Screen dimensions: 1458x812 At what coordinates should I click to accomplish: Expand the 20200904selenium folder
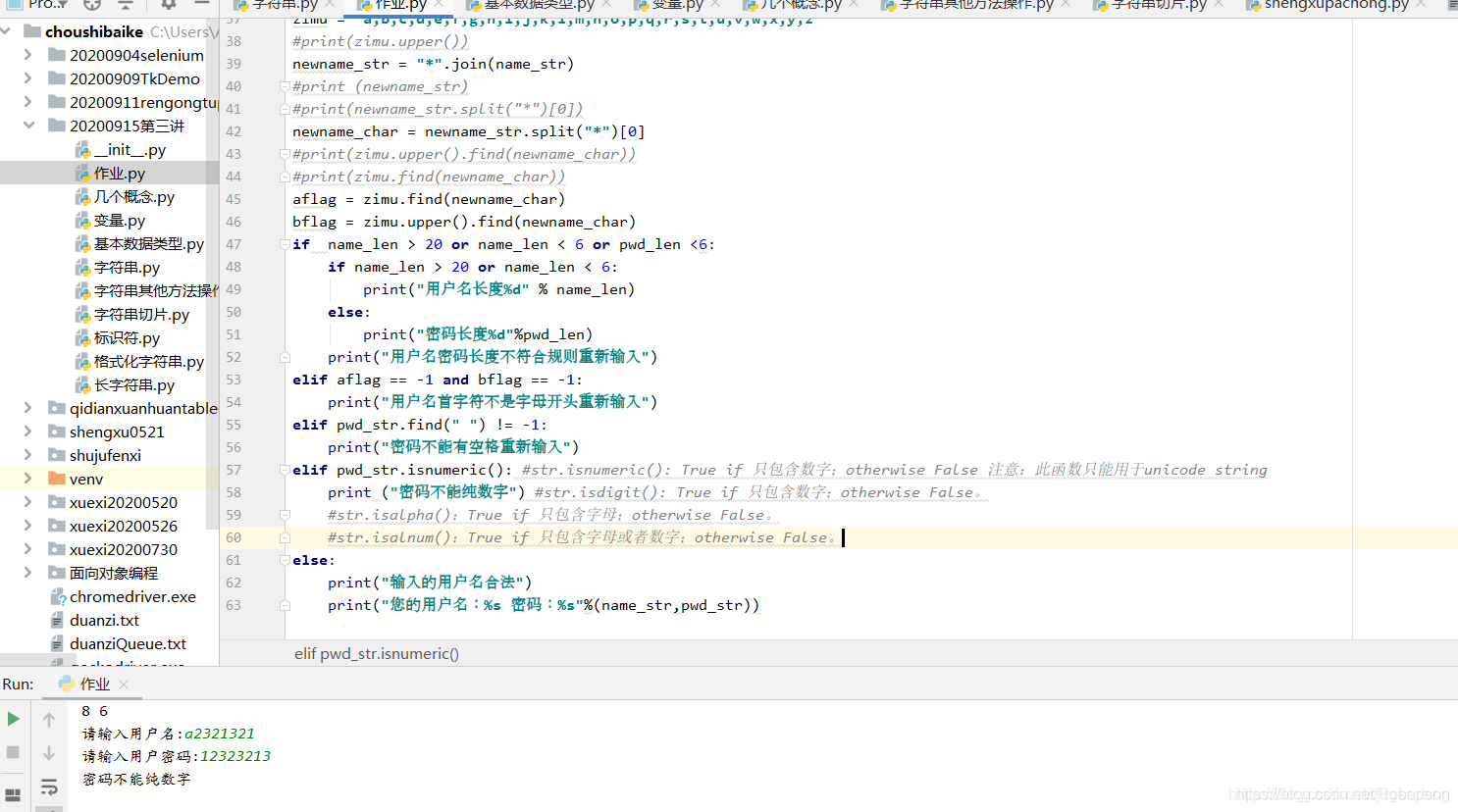coord(28,55)
